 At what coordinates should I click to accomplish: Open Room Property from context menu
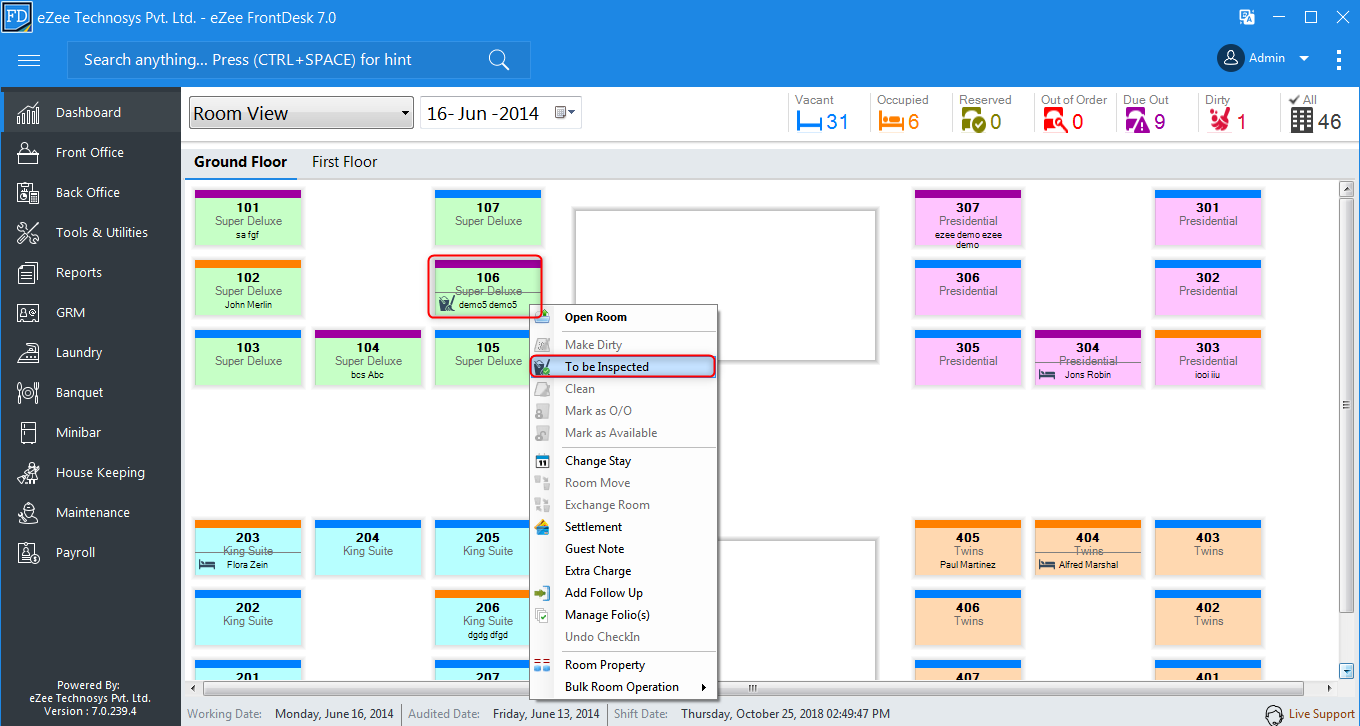pyautogui.click(x=623, y=665)
